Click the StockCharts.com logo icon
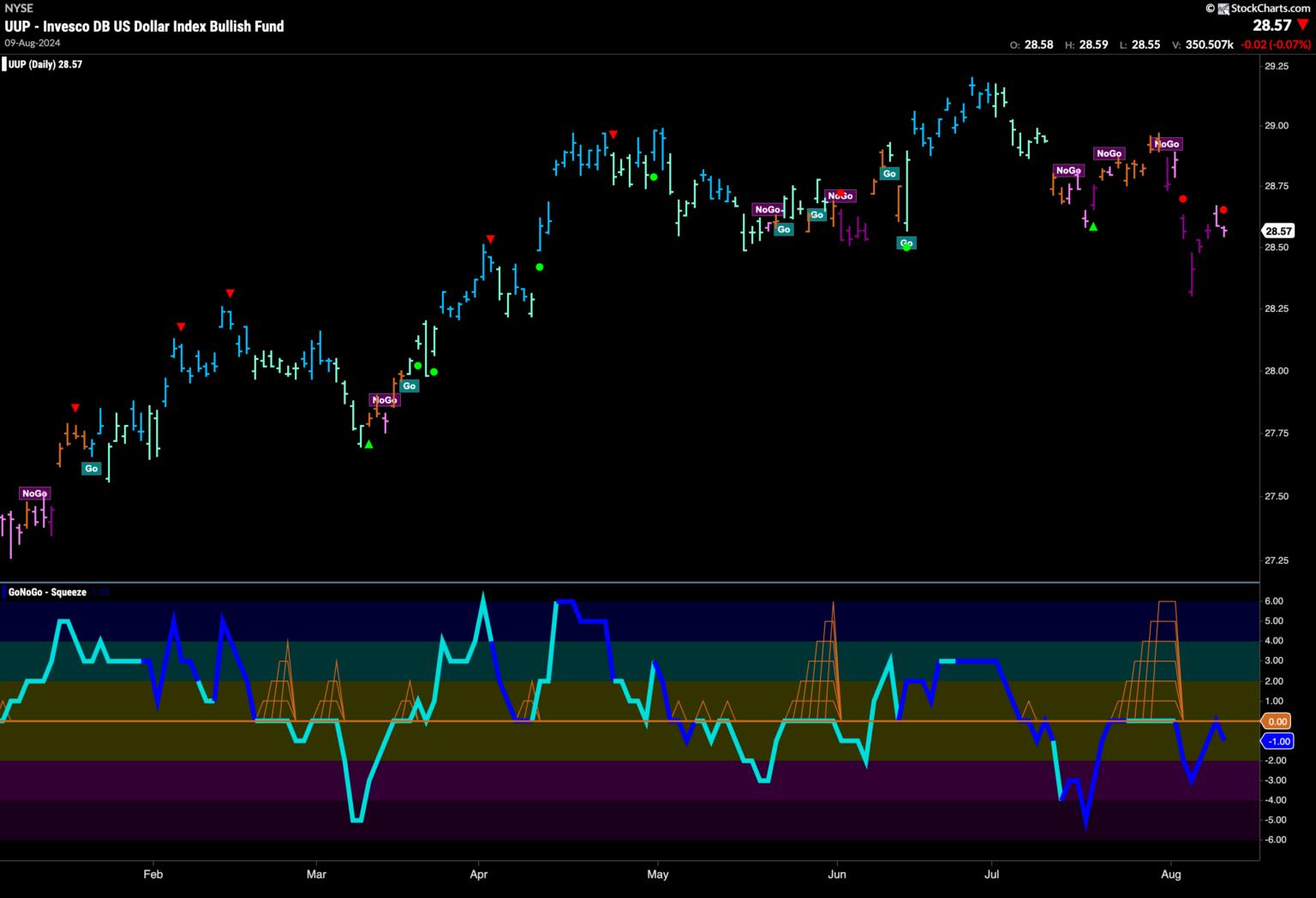Image resolution: width=1316 pixels, height=898 pixels. pos(1211,9)
